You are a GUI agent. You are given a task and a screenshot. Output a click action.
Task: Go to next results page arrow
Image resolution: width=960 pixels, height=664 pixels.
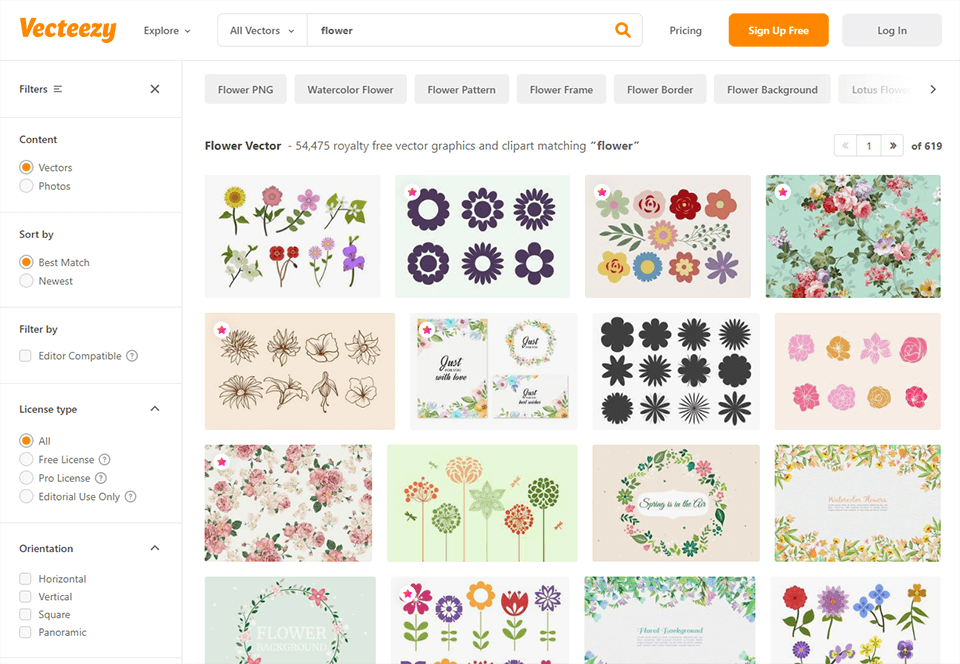coord(893,146)
